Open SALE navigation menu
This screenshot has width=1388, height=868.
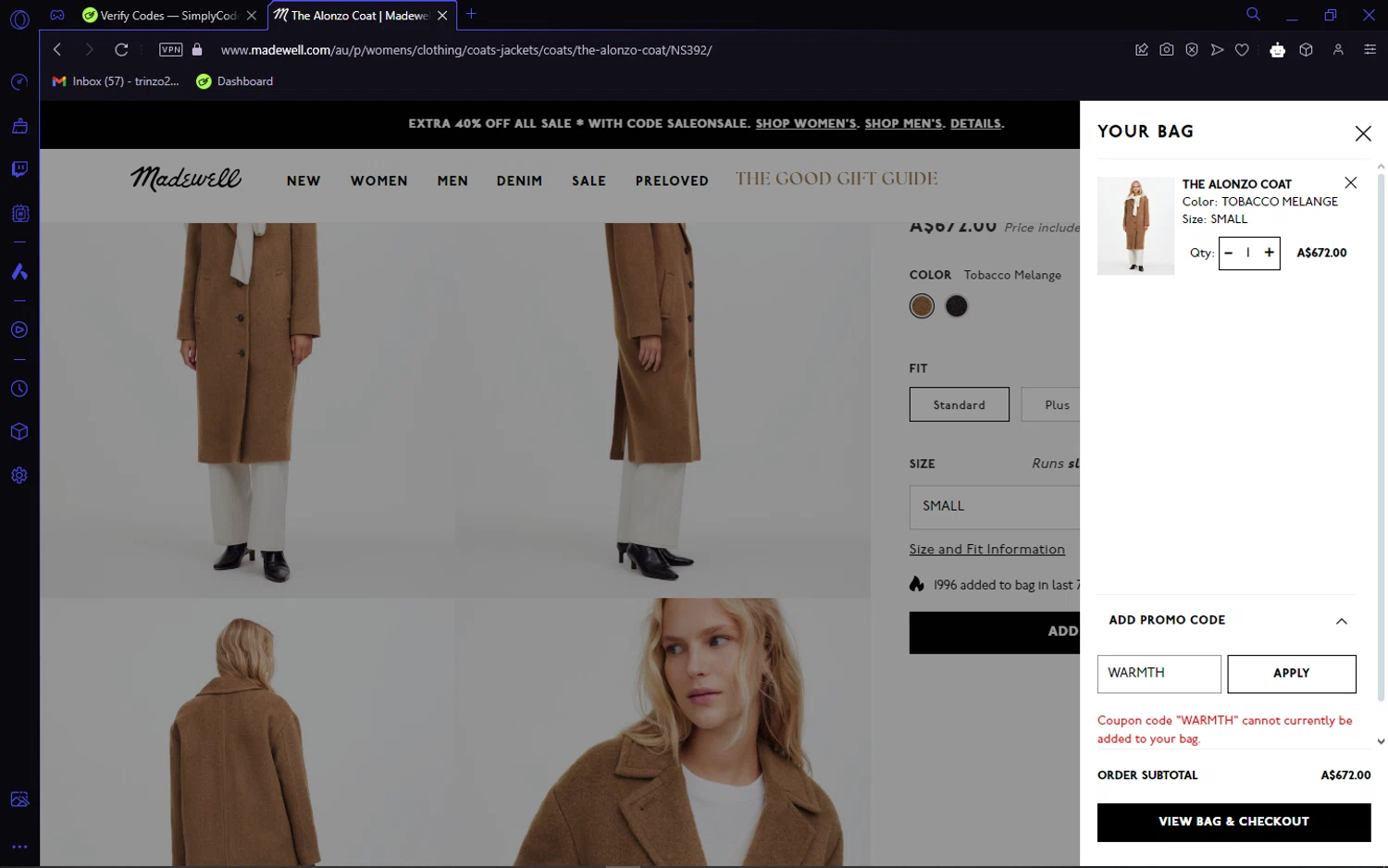coord(589,181)
